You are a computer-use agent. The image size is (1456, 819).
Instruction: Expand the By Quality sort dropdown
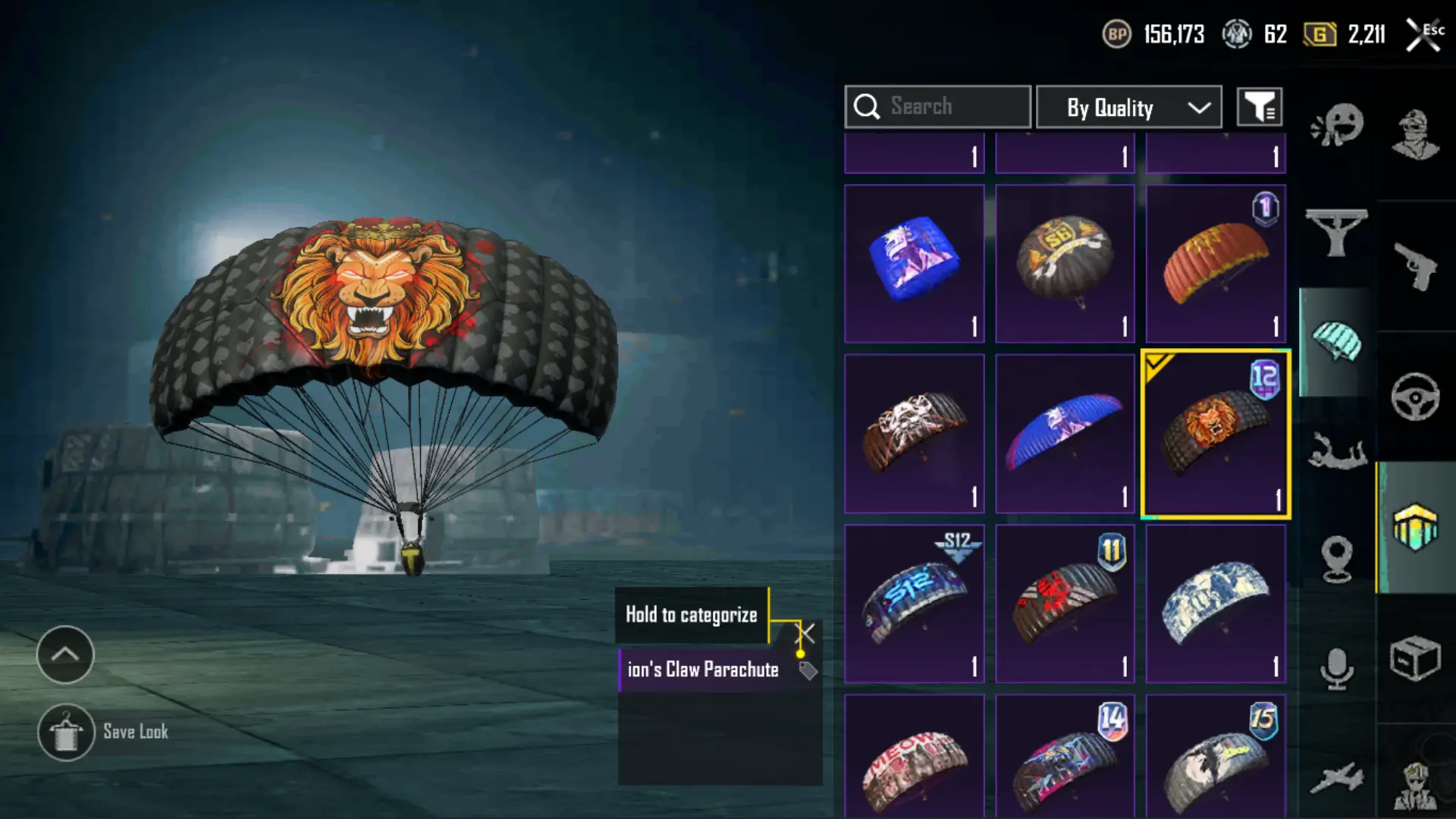(x=1129, y=107)
